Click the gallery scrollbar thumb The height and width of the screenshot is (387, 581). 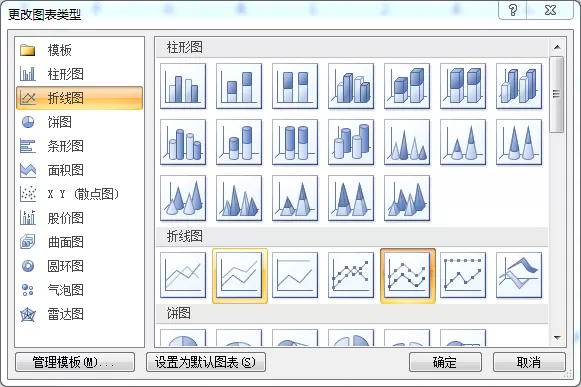click(557, 94)
